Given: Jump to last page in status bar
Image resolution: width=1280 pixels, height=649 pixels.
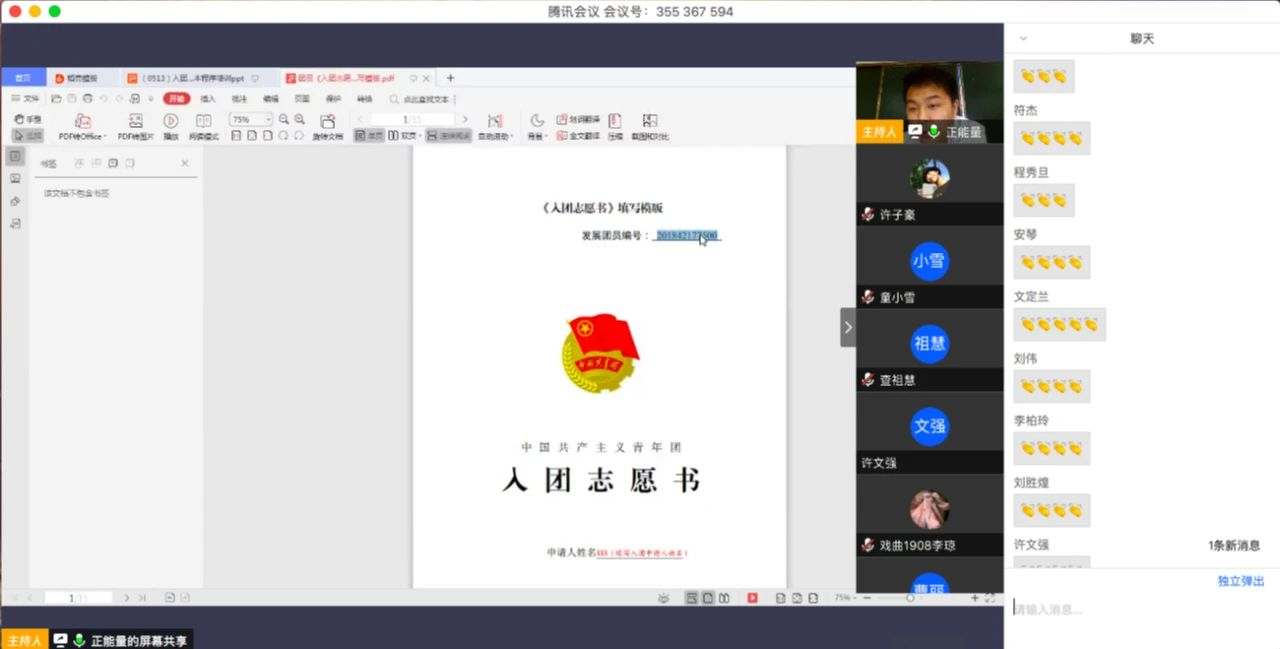Looking at the screenshot, I should [x=142, y=598].
